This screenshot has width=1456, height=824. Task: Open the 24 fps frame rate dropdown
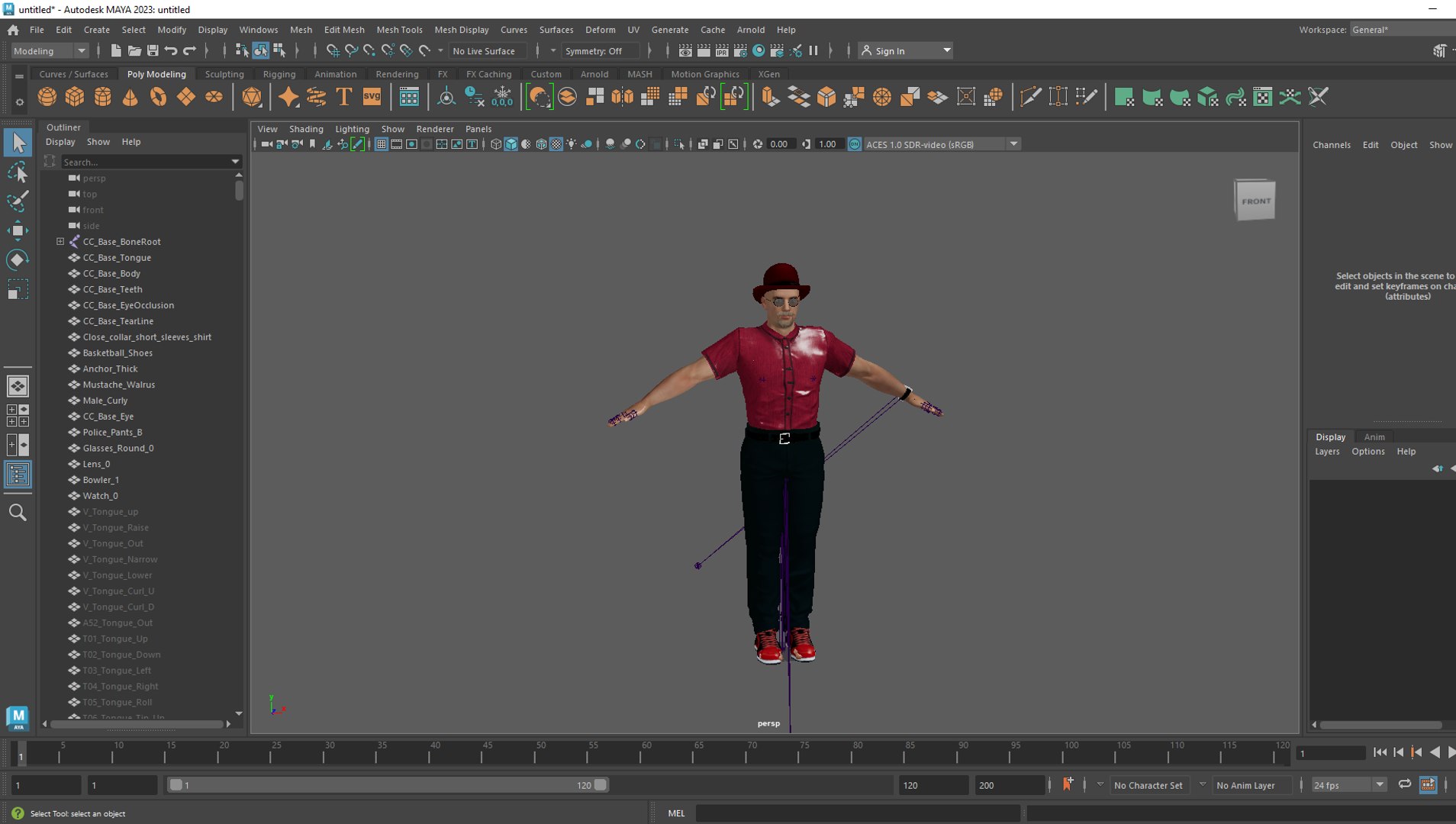(x=1348, y=785)
